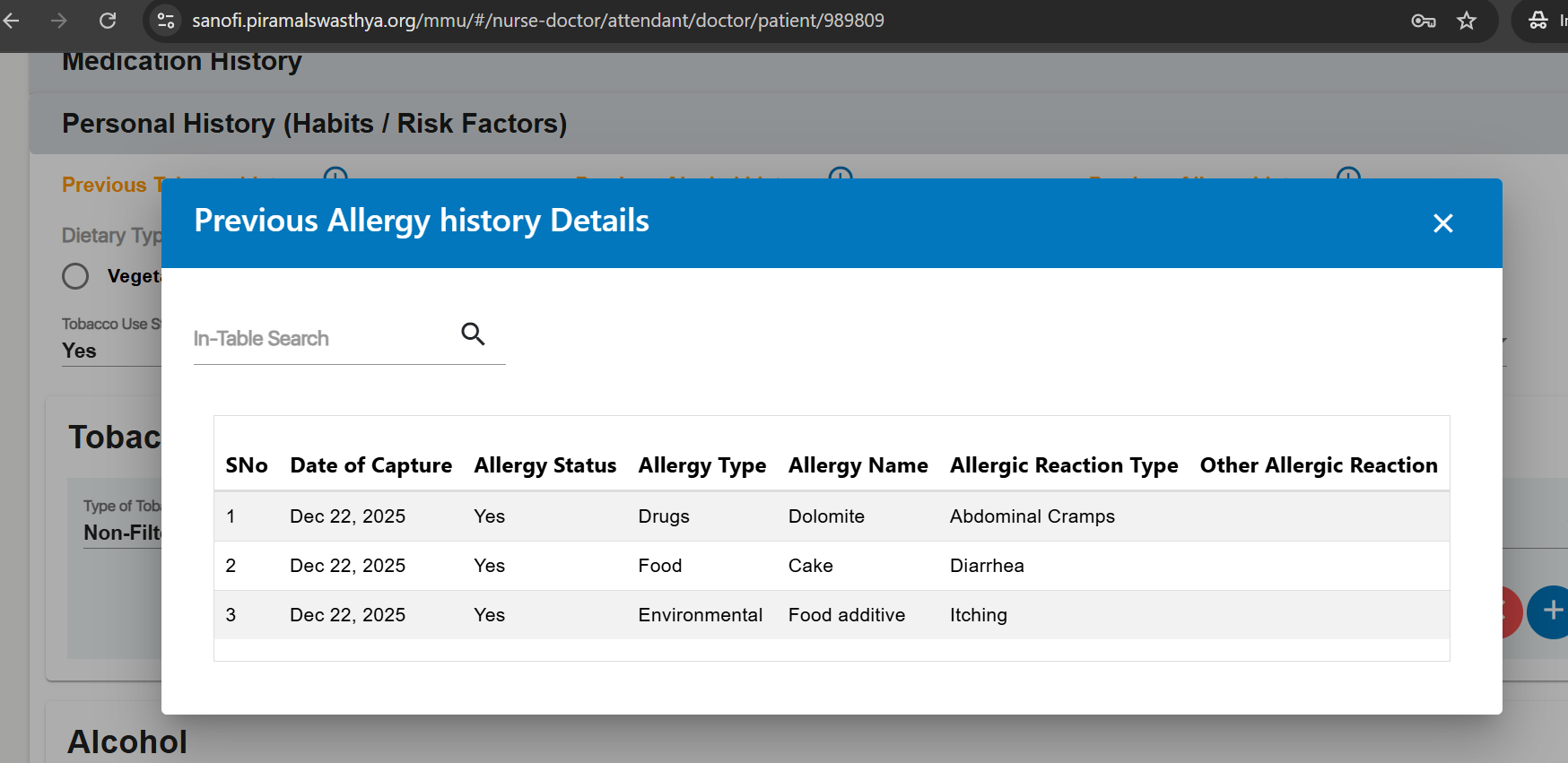The image size is (1568, 763).
Task: Collapse Personal History (Habits / Risk Factors) section
Action: click(x=314, y=124)
